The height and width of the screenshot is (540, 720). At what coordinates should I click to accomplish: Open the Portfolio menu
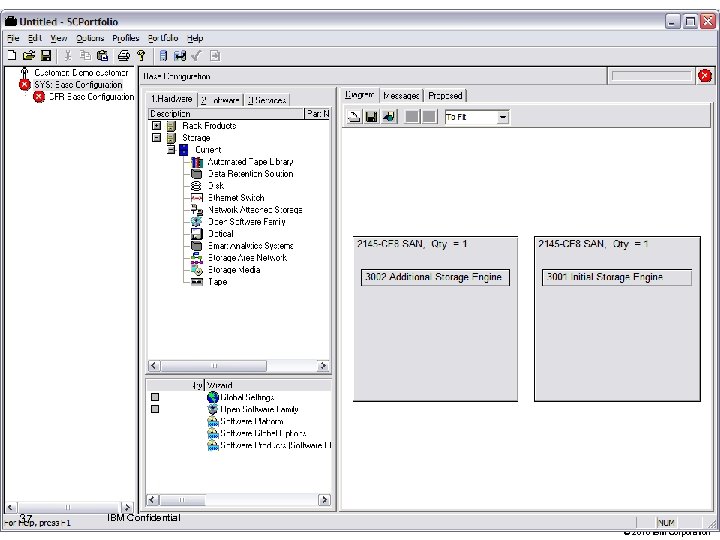click(x=163, y=38)
